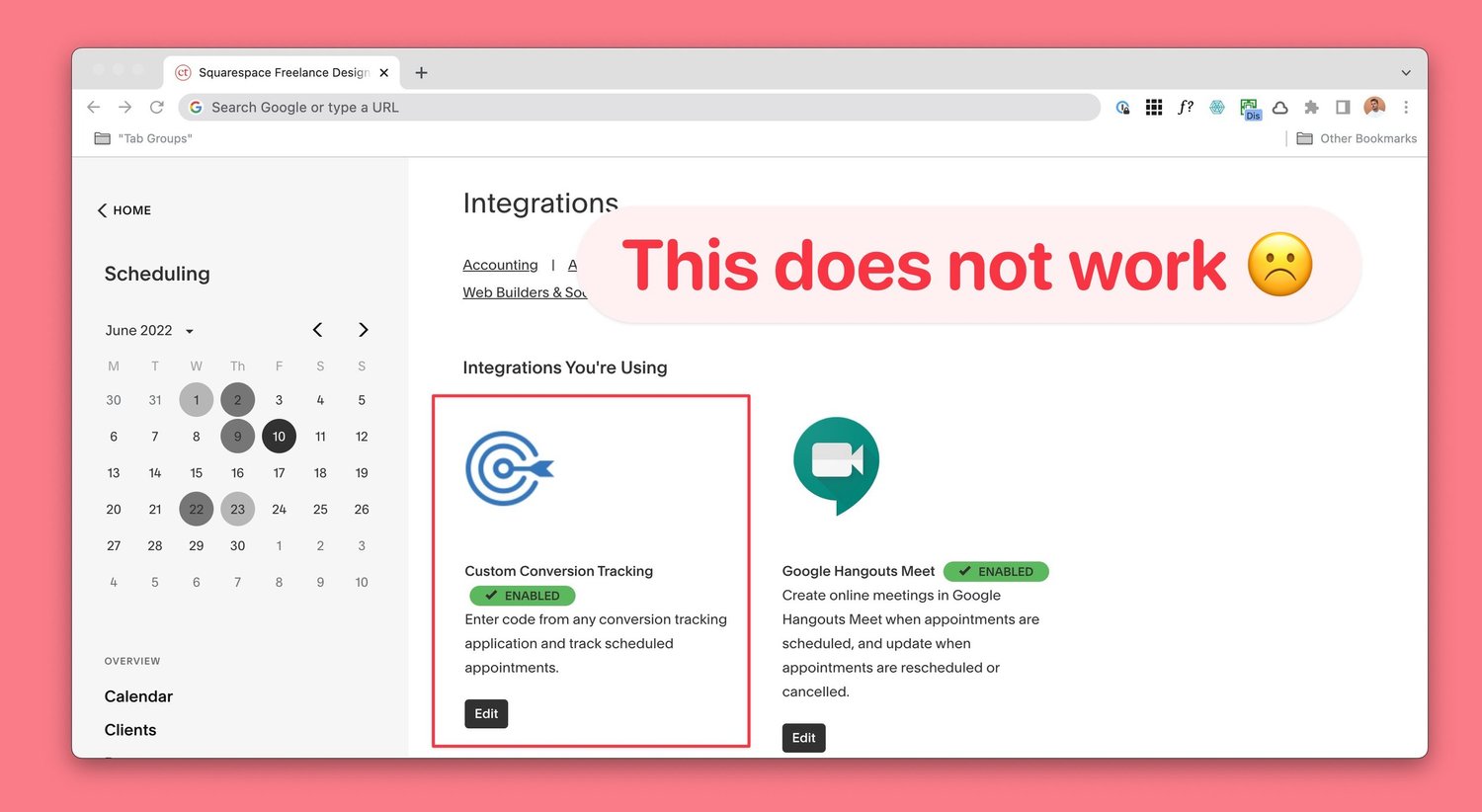
Task: Open the Other Bookmarks folder
Action: pos(1357,138)
